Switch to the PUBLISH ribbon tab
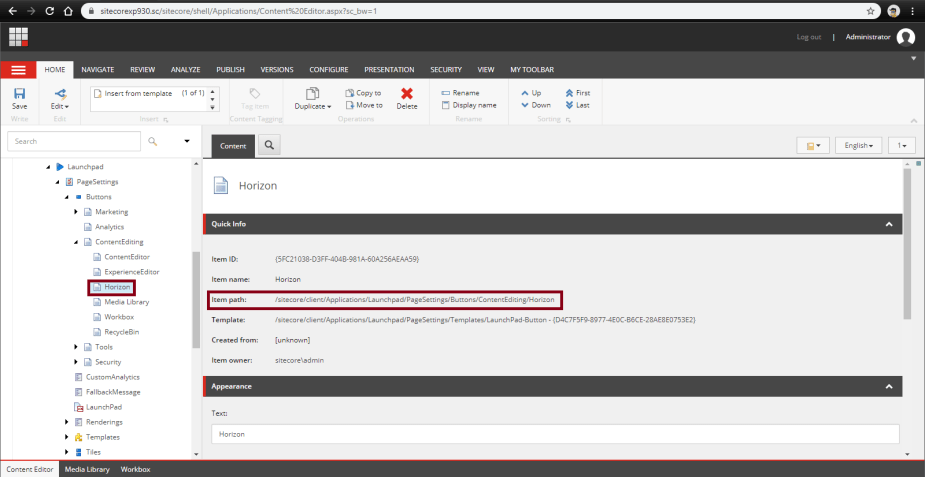925x477 pixels. (x=231, y=70)
